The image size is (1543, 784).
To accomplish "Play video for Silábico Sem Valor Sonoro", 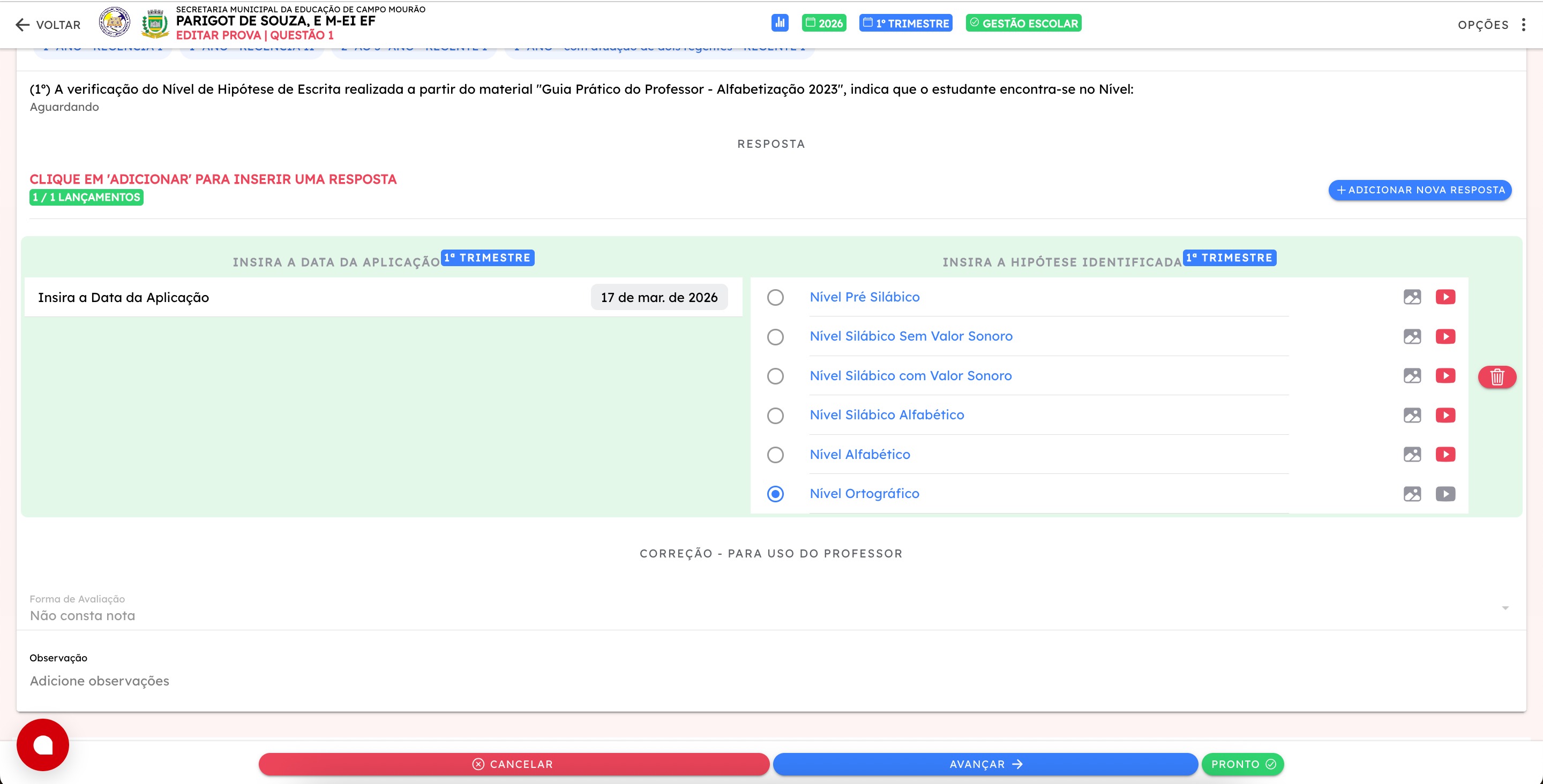I will point(1445,337).
